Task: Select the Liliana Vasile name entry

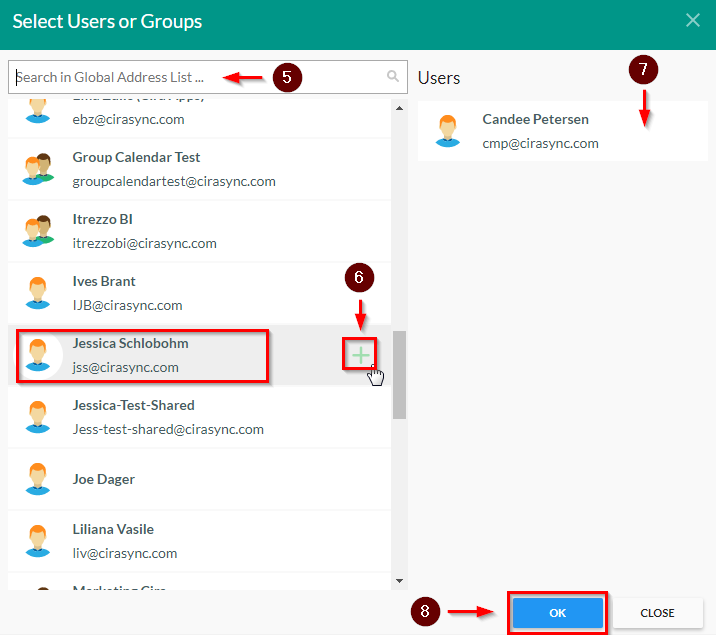Action: coord(113,529)
